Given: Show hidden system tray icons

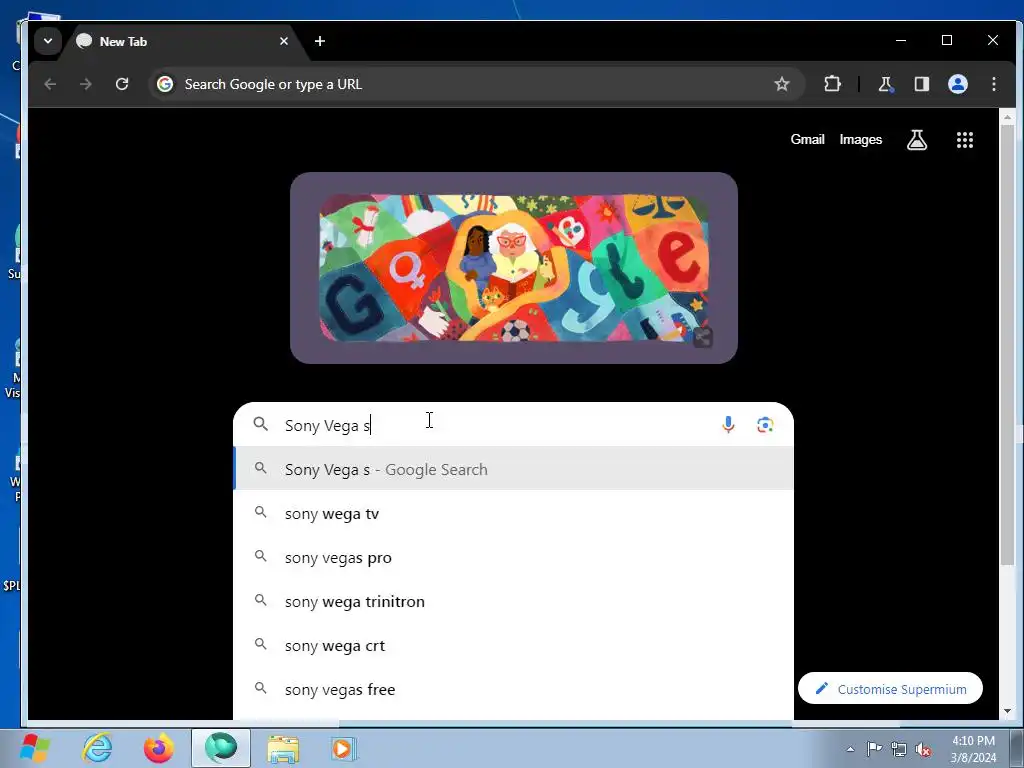Looking at the screenshot, I should pos(850,749).
